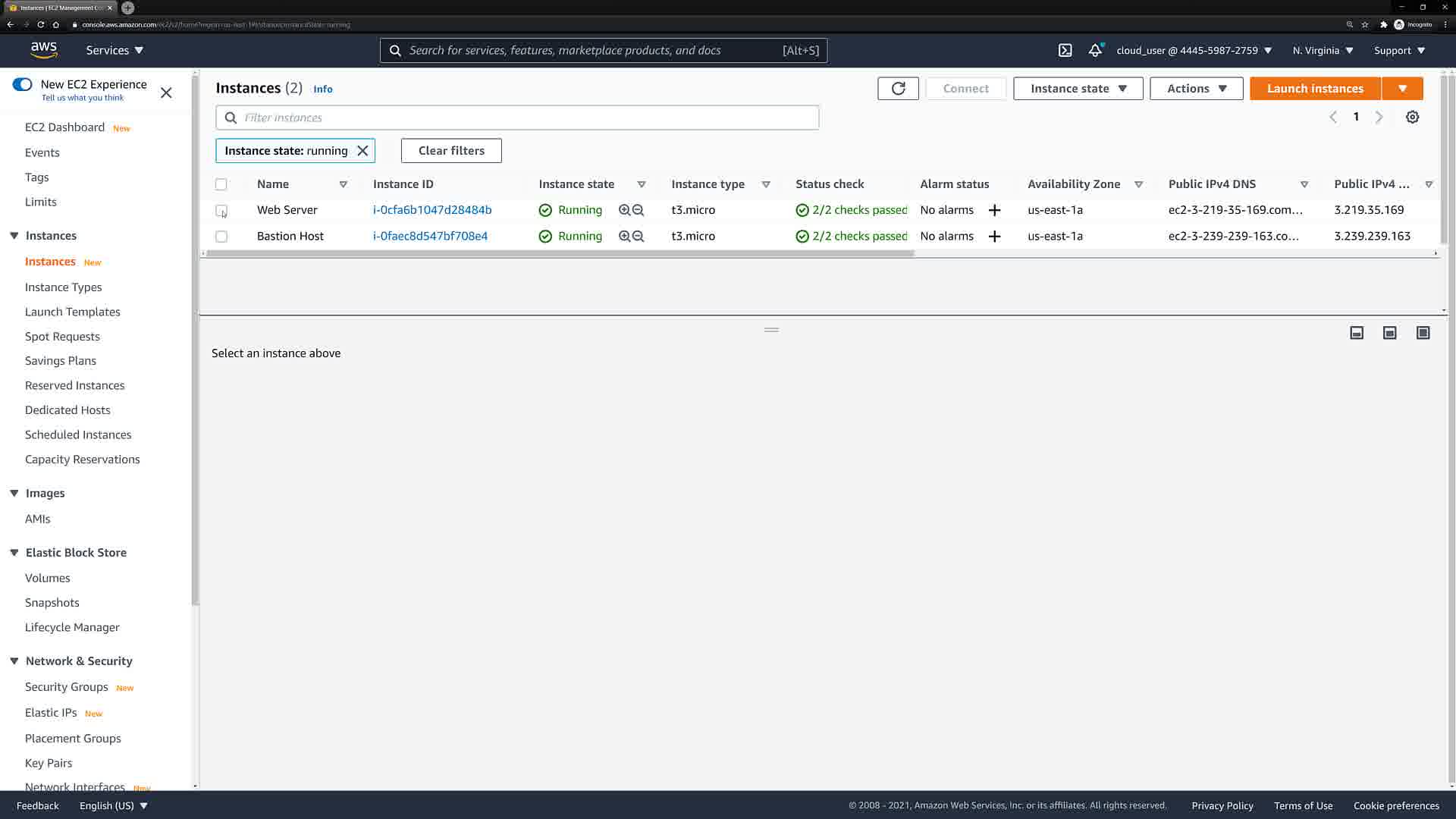Open the CloudShell terminal icon
Viewport: 1456px width, 819px height.
[x=1065, y=50]
